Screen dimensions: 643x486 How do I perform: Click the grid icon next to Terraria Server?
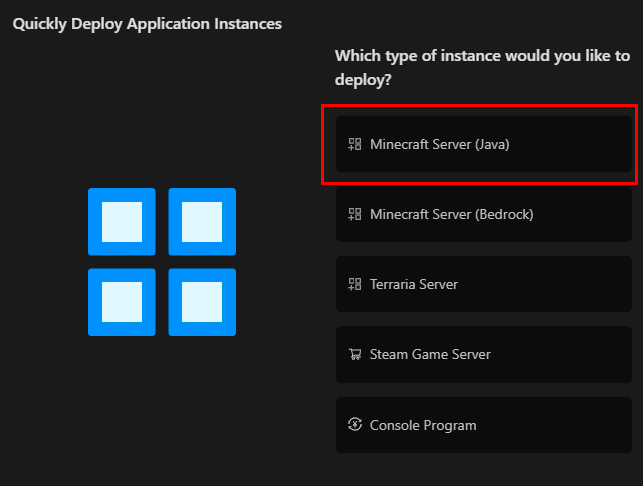[x=354, y=284]
